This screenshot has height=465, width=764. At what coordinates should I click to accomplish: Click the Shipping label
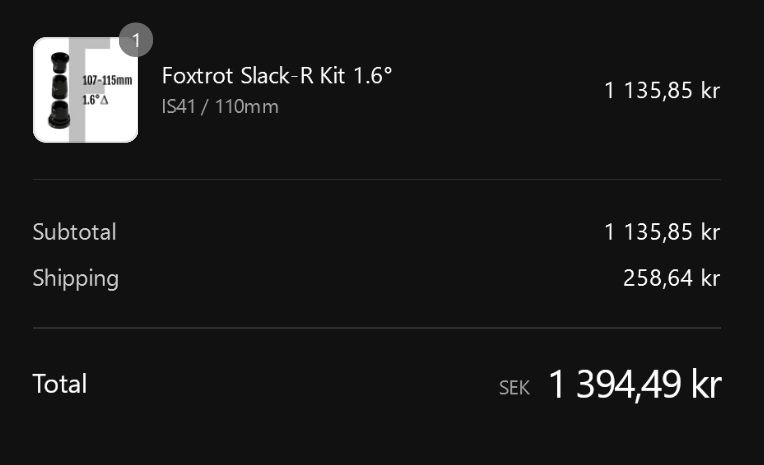pos(75,278)
